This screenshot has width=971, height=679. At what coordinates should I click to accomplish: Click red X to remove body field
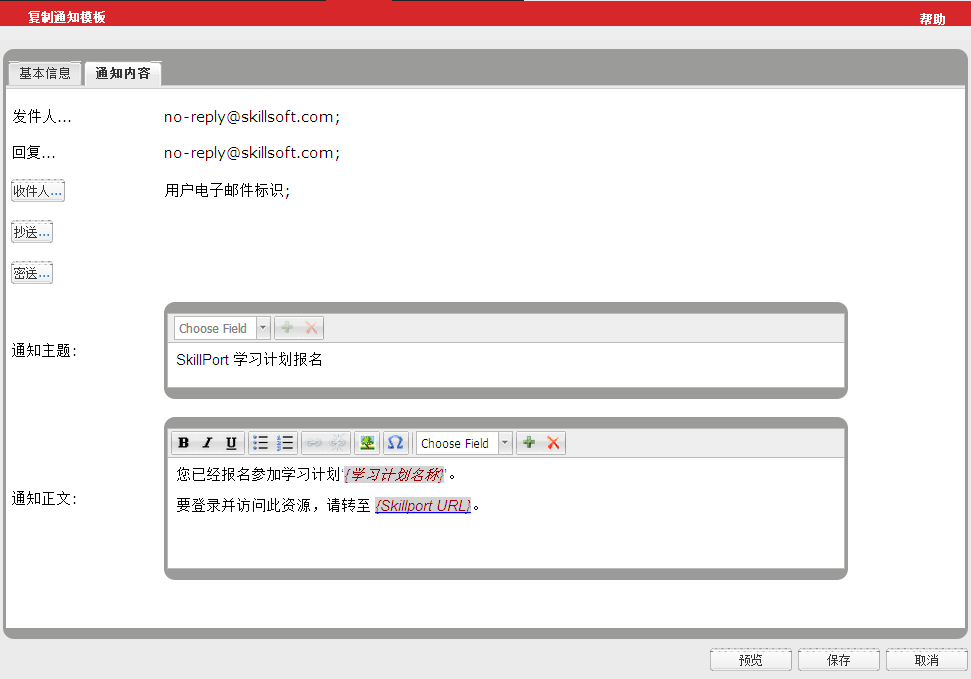point(553,443)
